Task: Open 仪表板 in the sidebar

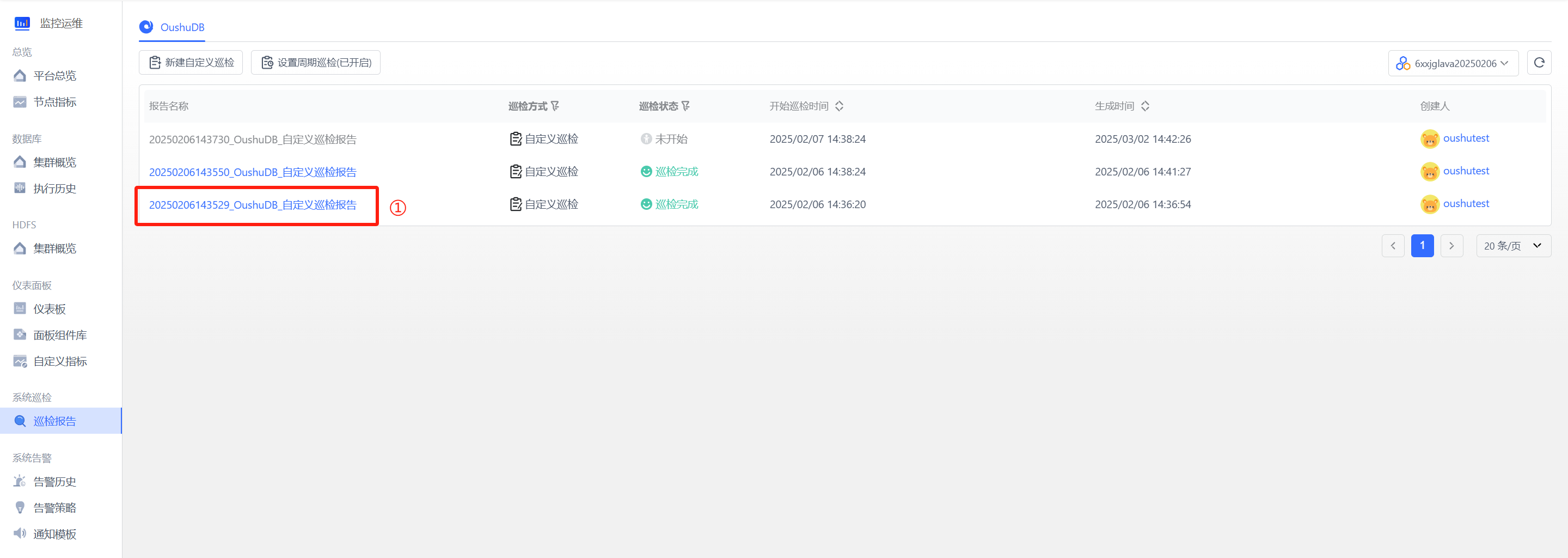Action: [x=50, y=309]
